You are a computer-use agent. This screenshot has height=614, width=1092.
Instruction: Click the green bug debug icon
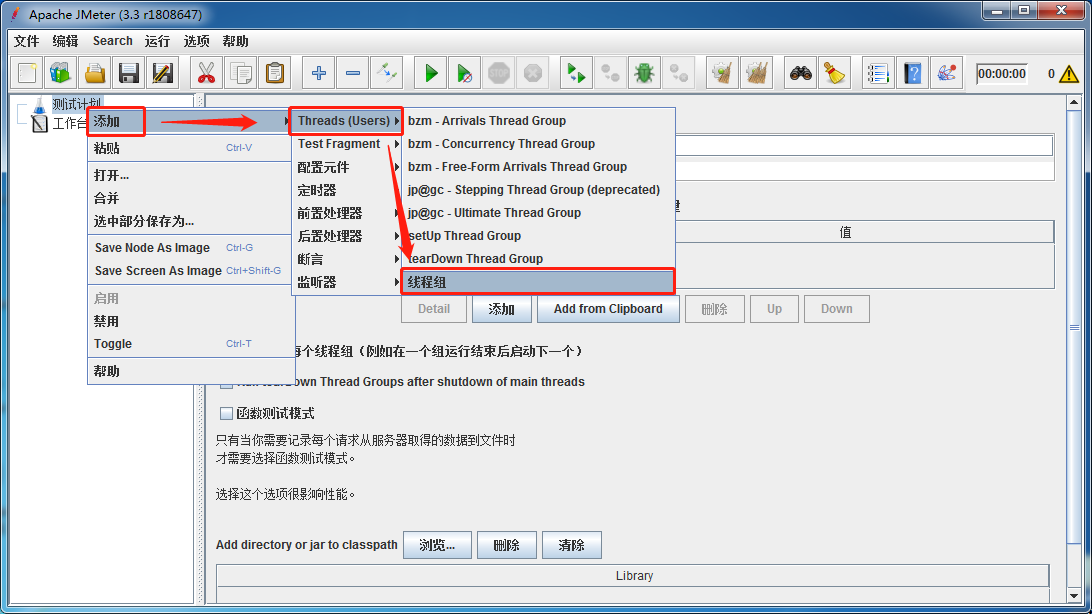point(644,73)
